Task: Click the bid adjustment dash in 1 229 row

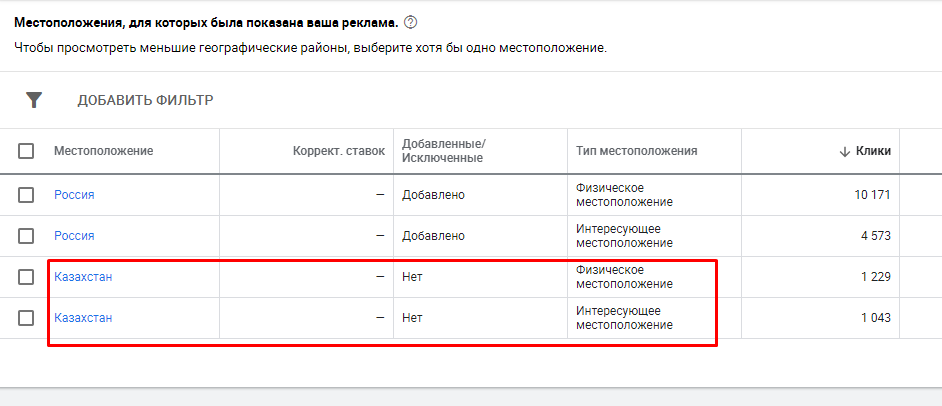Action: (380, 277)
